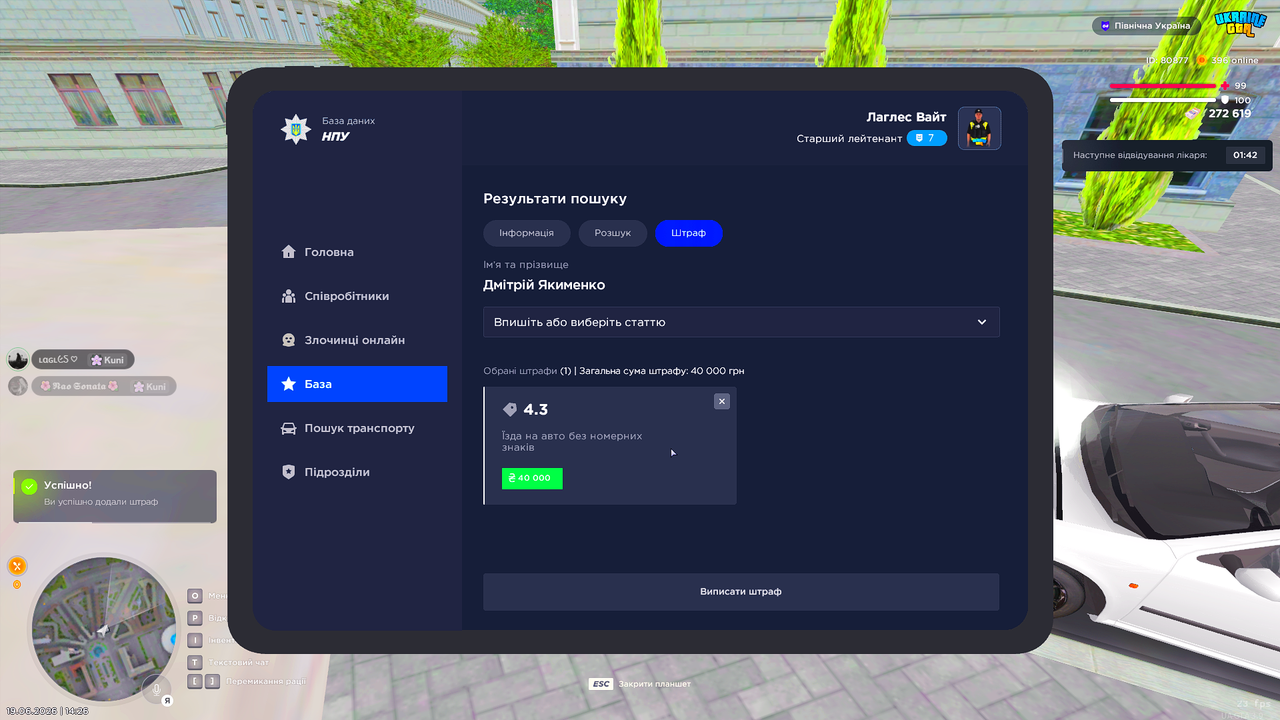Click the Kuni tag beside LAGLES
Image resolution: width=1280 pixels, height=720 pixels.
tap(108, 360)
